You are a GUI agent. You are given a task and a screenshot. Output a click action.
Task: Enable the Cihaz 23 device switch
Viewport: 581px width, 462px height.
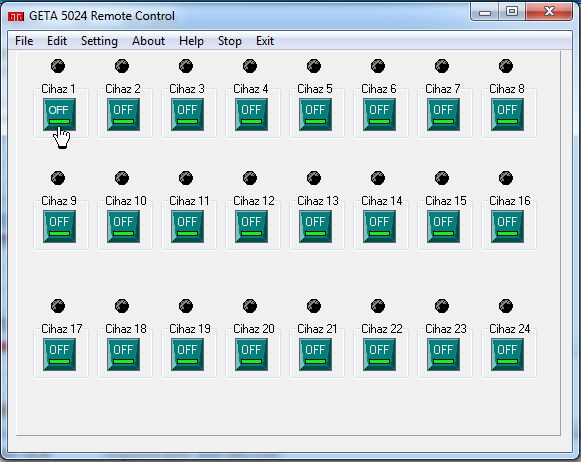444,354
